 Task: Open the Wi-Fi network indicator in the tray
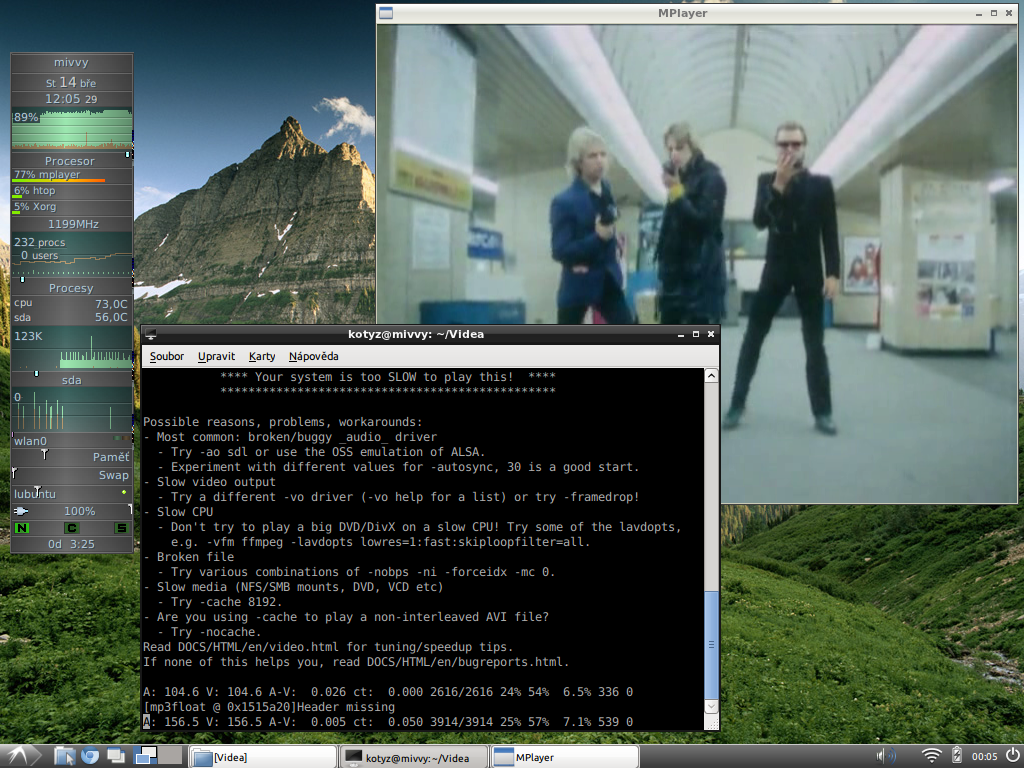931,756
